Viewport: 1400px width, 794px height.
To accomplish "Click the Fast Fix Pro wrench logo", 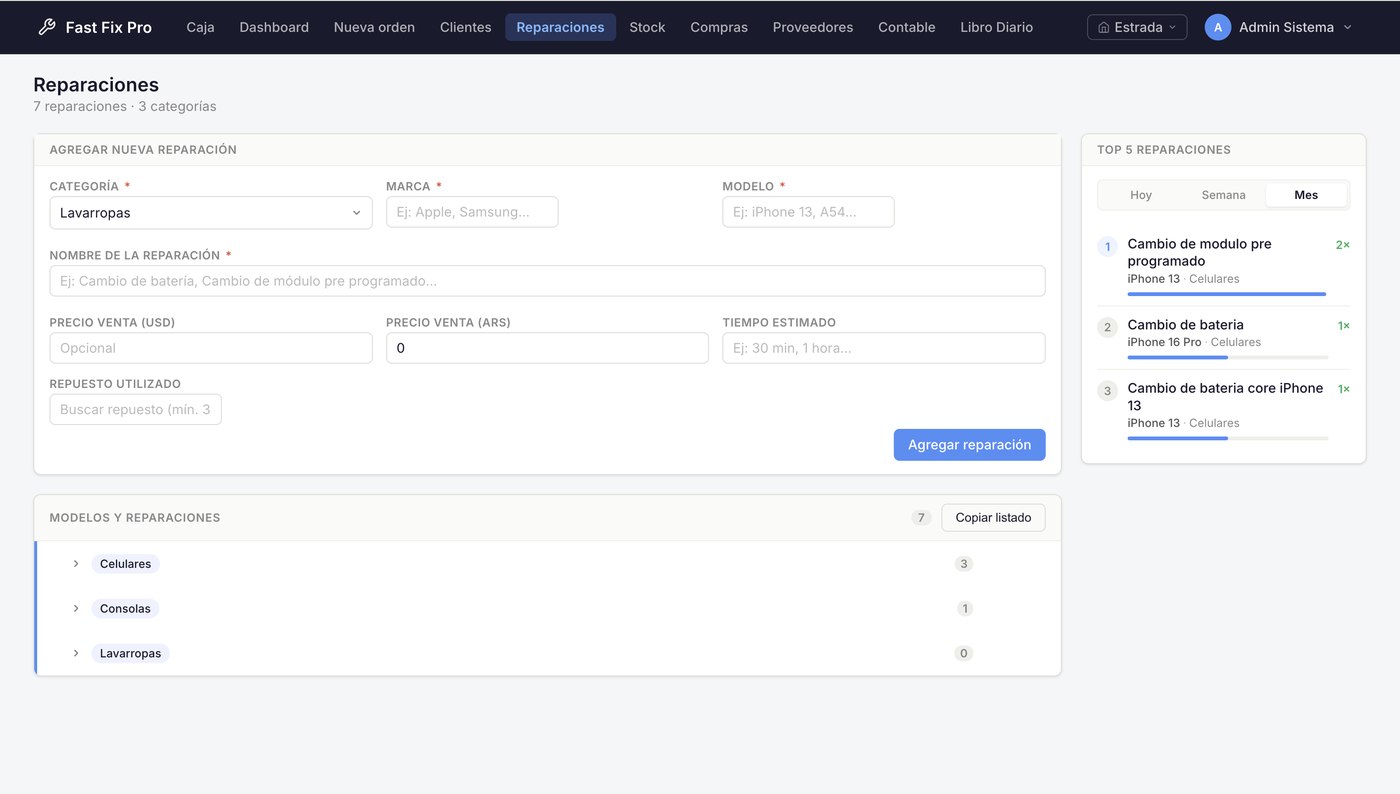I will 46,27.
